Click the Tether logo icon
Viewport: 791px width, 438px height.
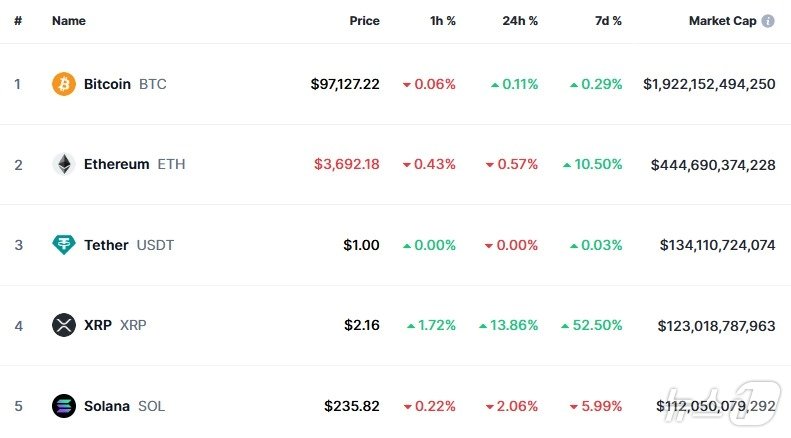(64, 245)
